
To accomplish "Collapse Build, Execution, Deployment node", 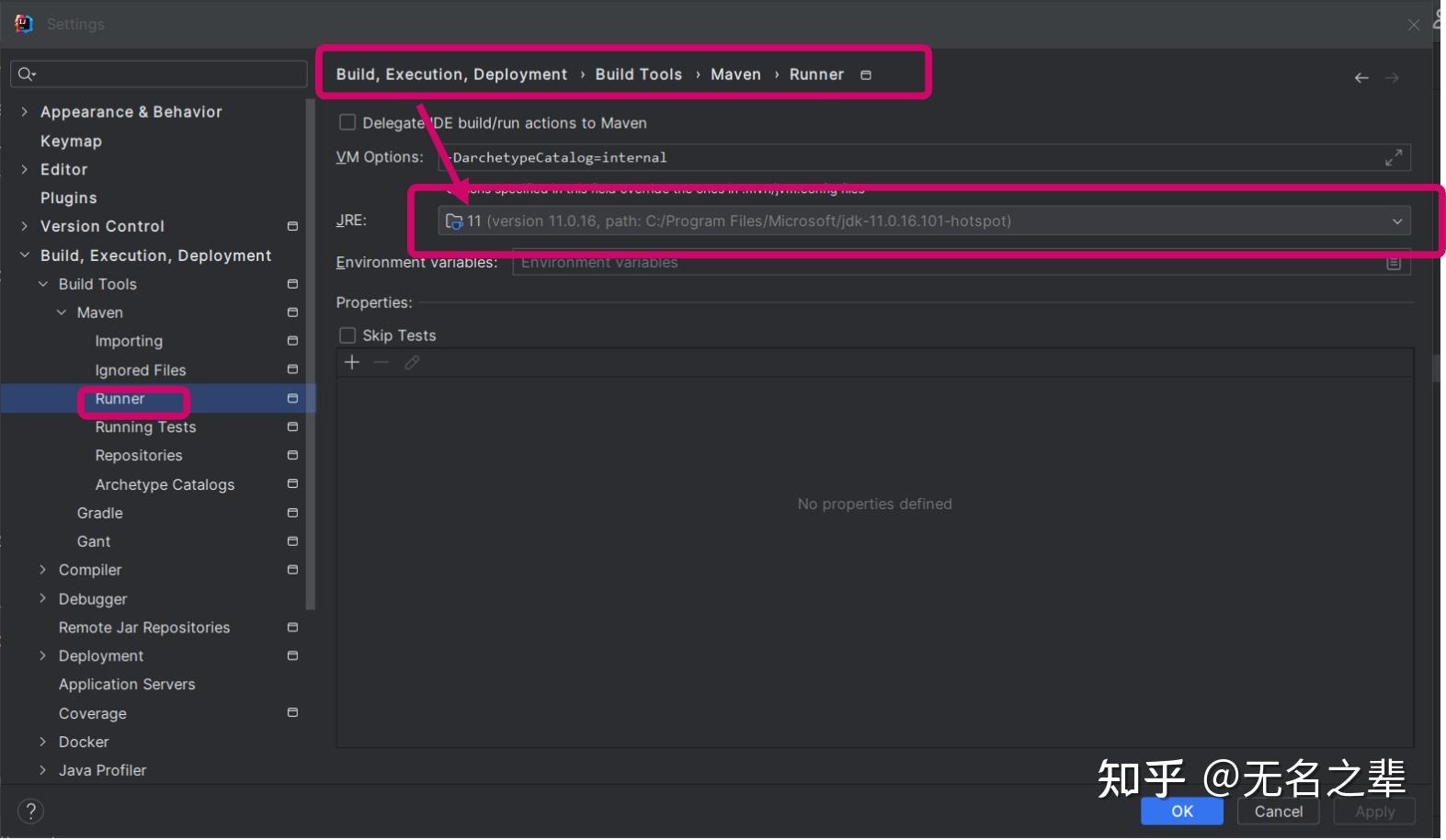I will [25, 255].
